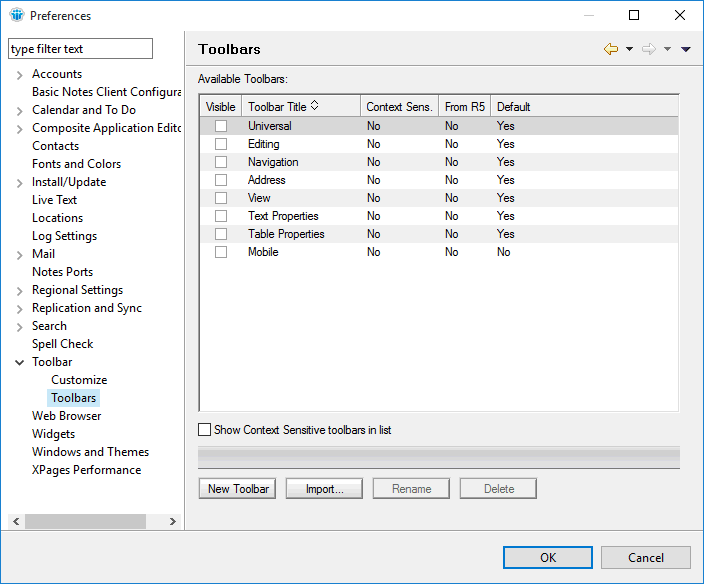Click inside the type filter text field

[80, 49]
